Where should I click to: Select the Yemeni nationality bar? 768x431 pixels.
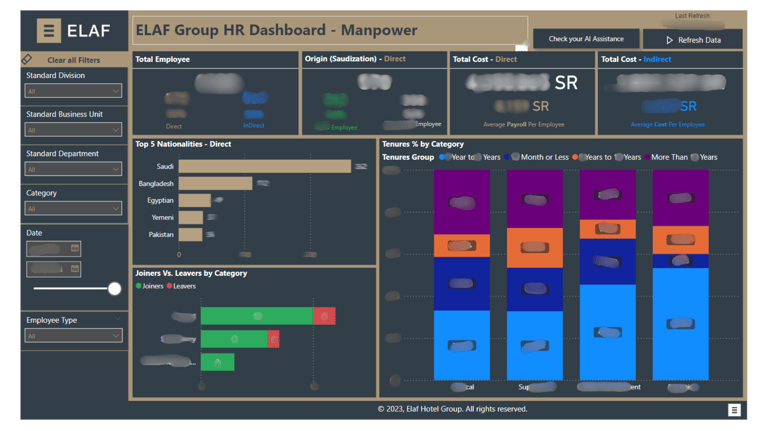(x=191, y=217)
